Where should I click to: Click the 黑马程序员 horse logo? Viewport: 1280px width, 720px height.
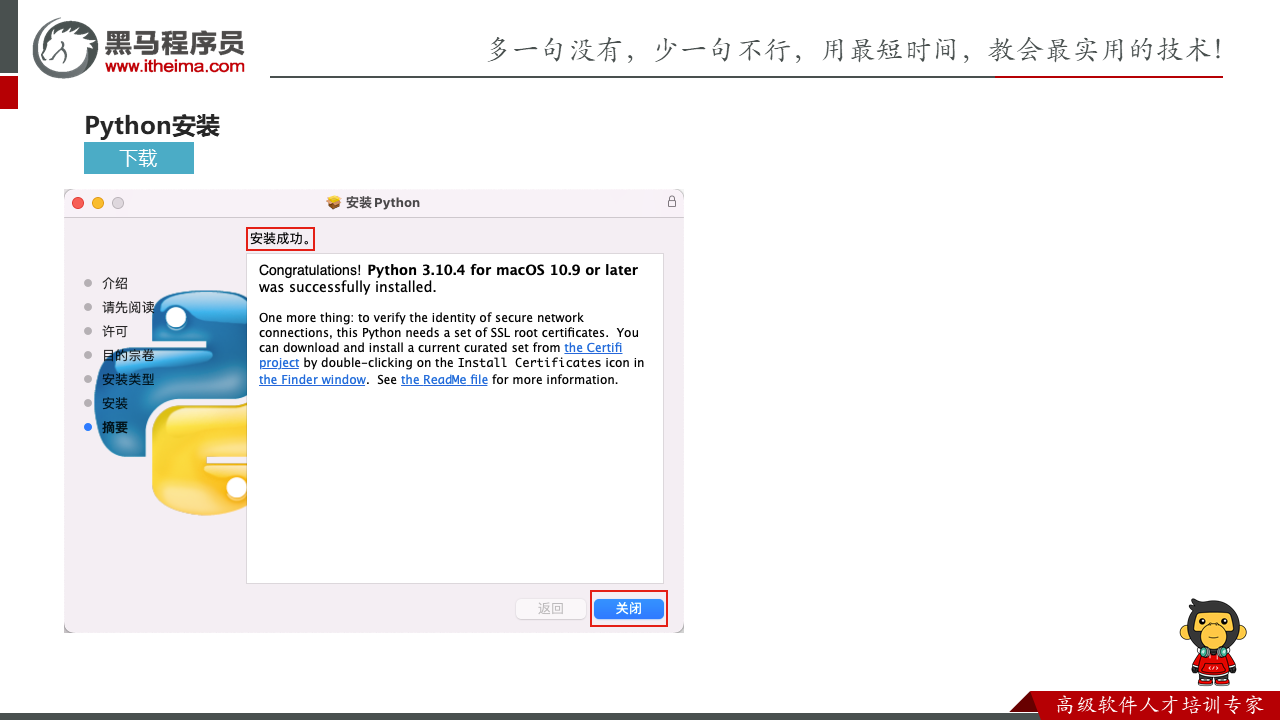click(x=65, y=48)
